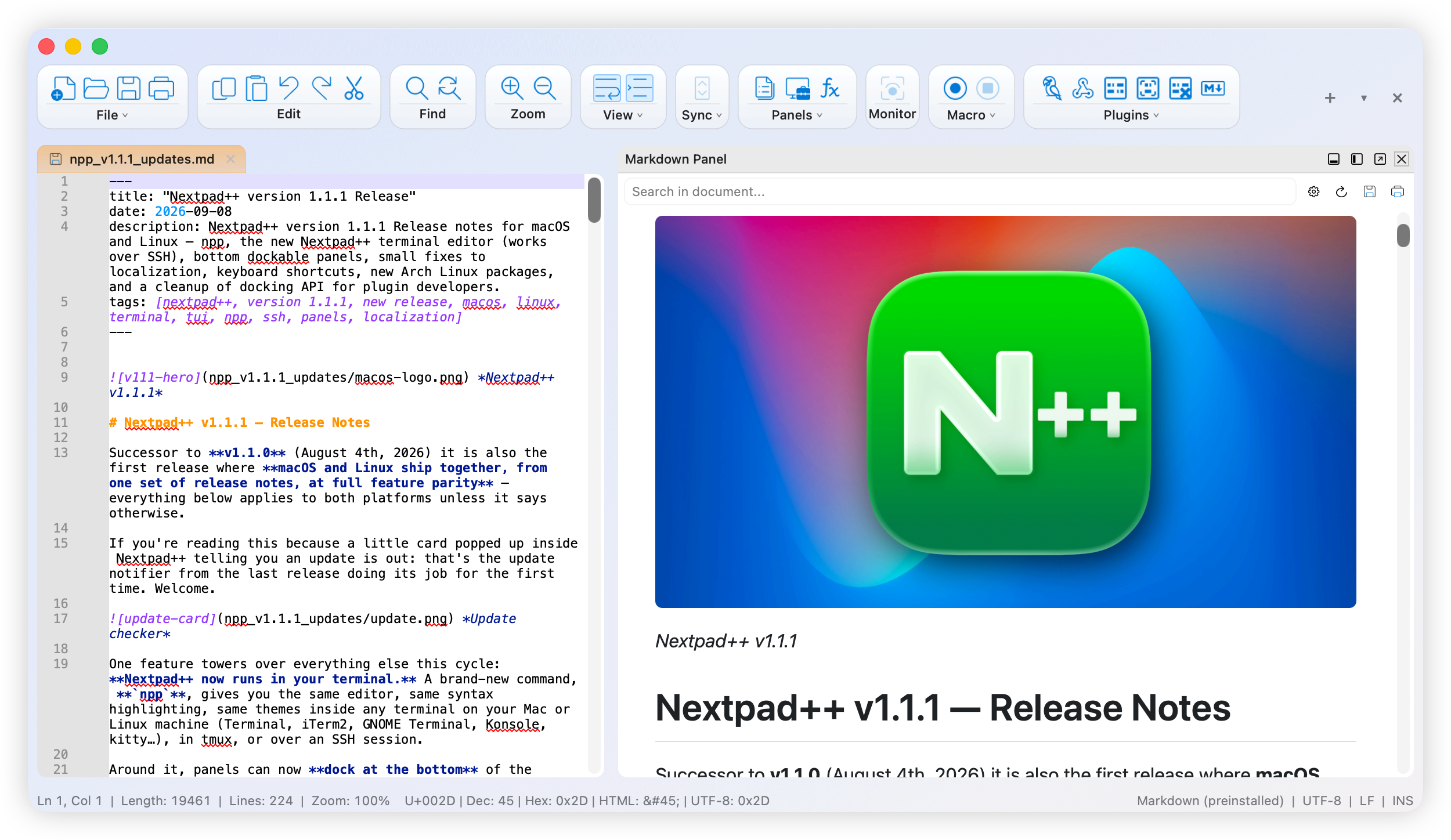The width and height of the screenshot is (1451, 840).
Task: Open the function list fx panel
Action: 830,89
